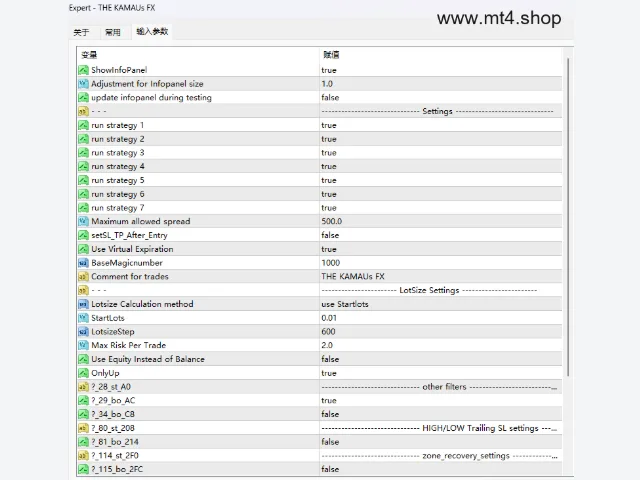Image resolution: width=640 pixels, height=480 pixels.
Task: Select Adjustment for Infopanel size value 1.0
Action: tap(327, 84)
